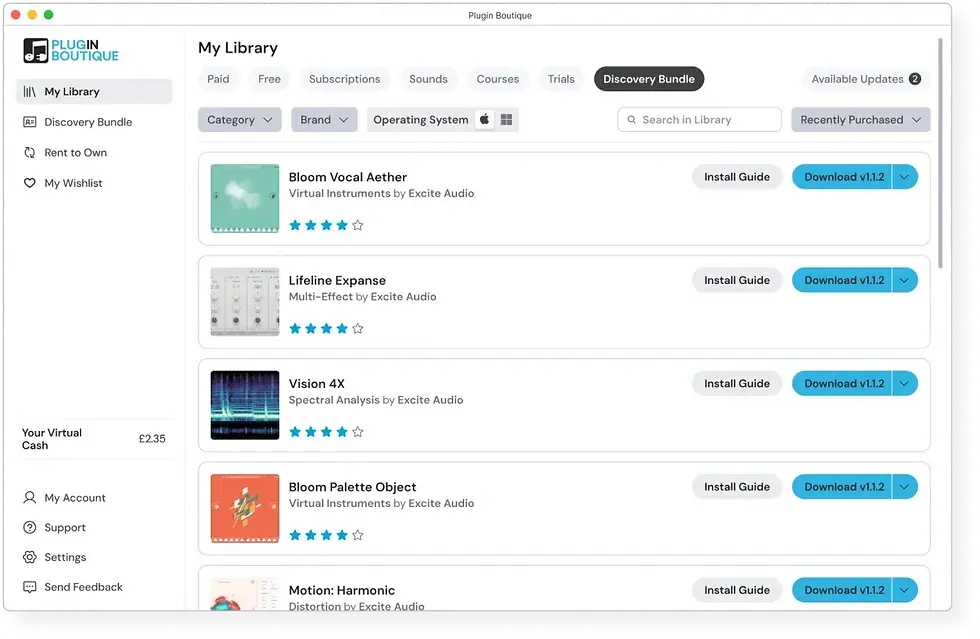Click the My Account person icon
This screenshot has height=639, width=980.
click(x=29, y=498)
